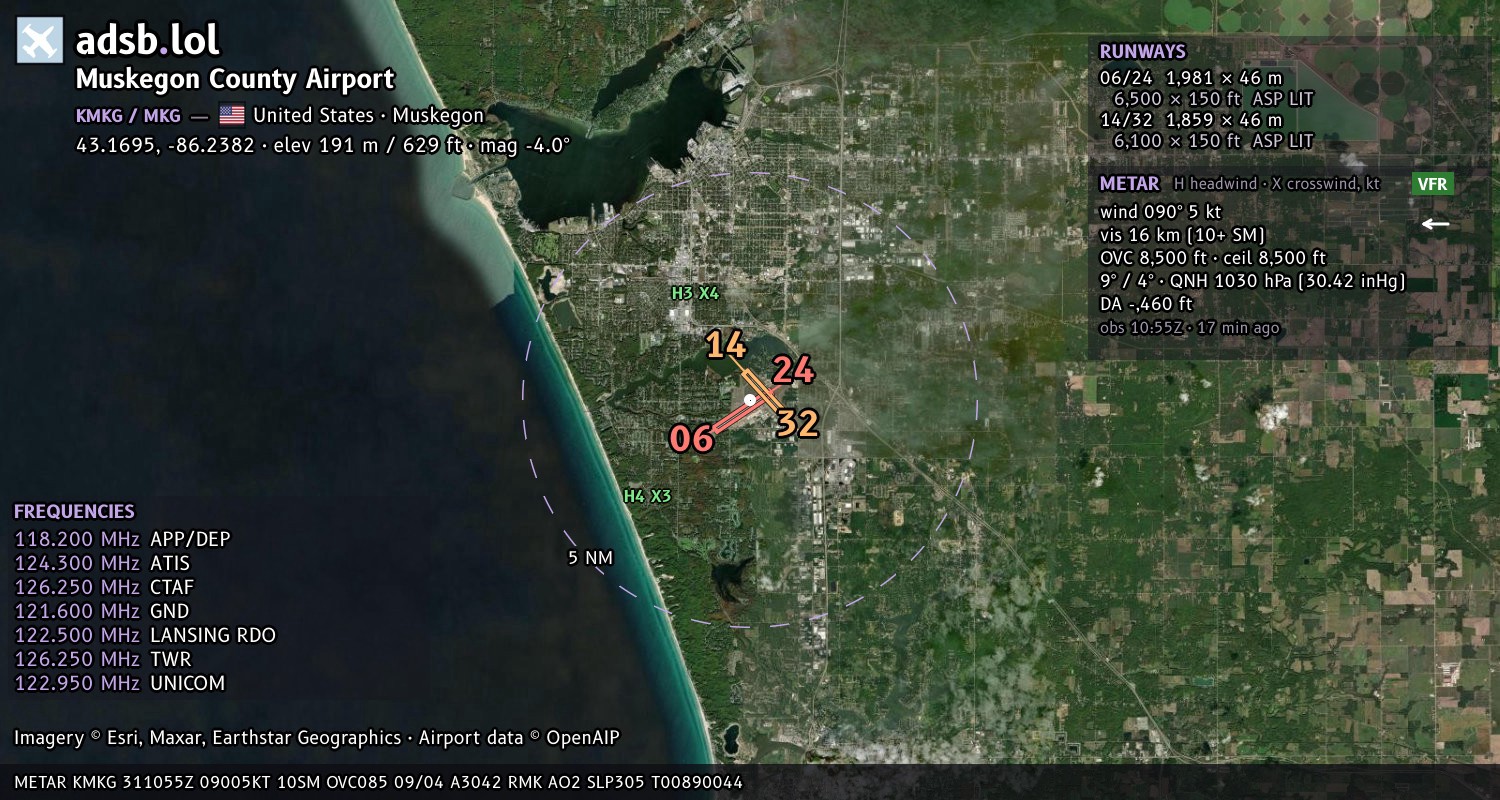Click the OVC 8,500 ft ceiling line
Viewport: 1500px width, 800px height.
(x=1212, y=258)
